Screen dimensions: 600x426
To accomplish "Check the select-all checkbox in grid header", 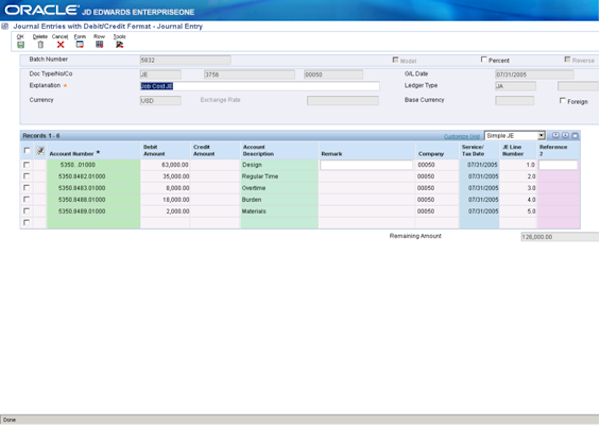I will tap(27, 150).
